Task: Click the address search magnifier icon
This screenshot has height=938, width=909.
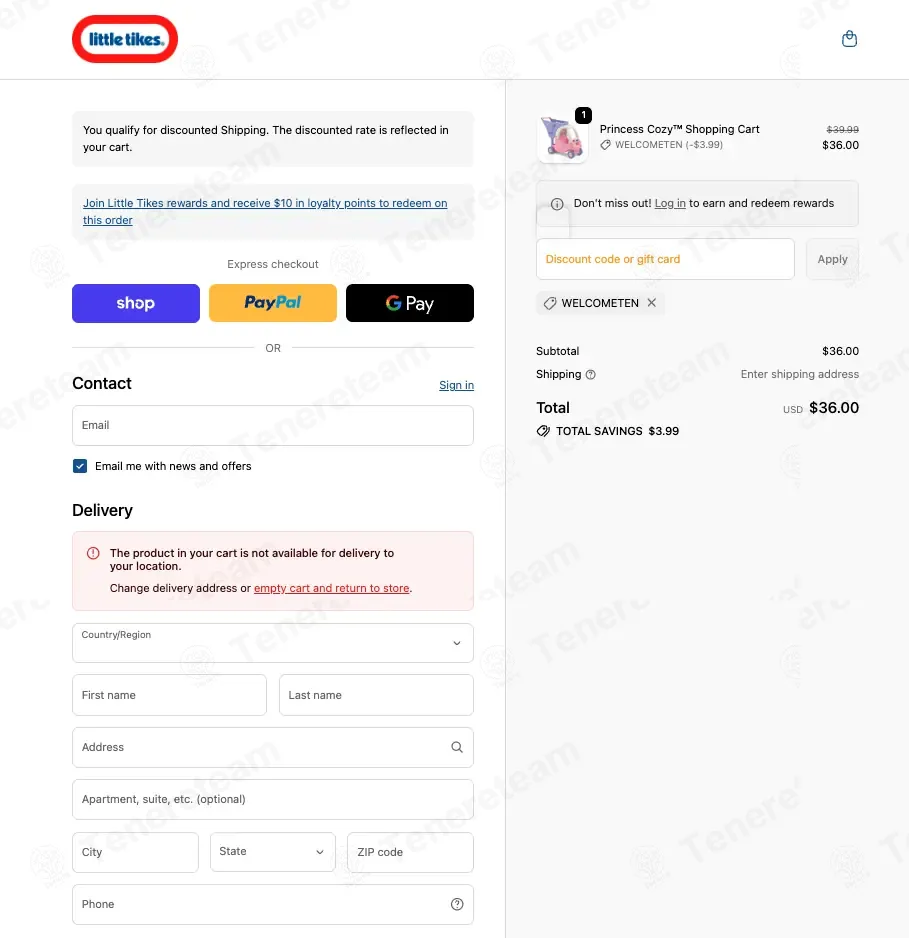Action: [x=457, y=747]
